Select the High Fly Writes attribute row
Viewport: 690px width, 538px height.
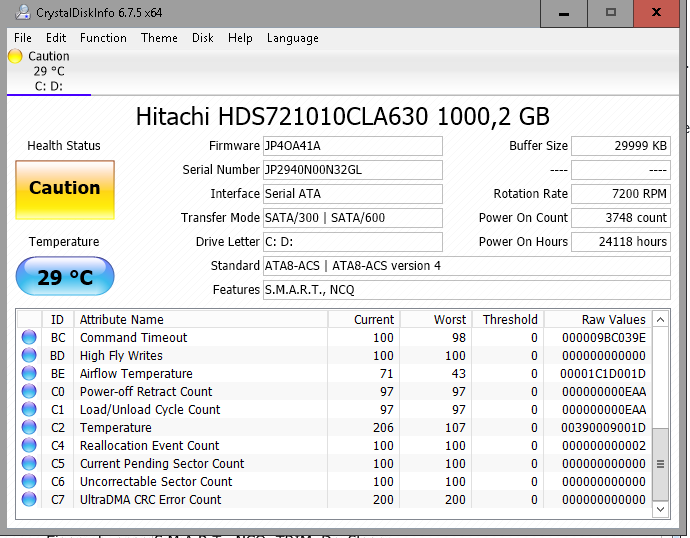[334, 355]
